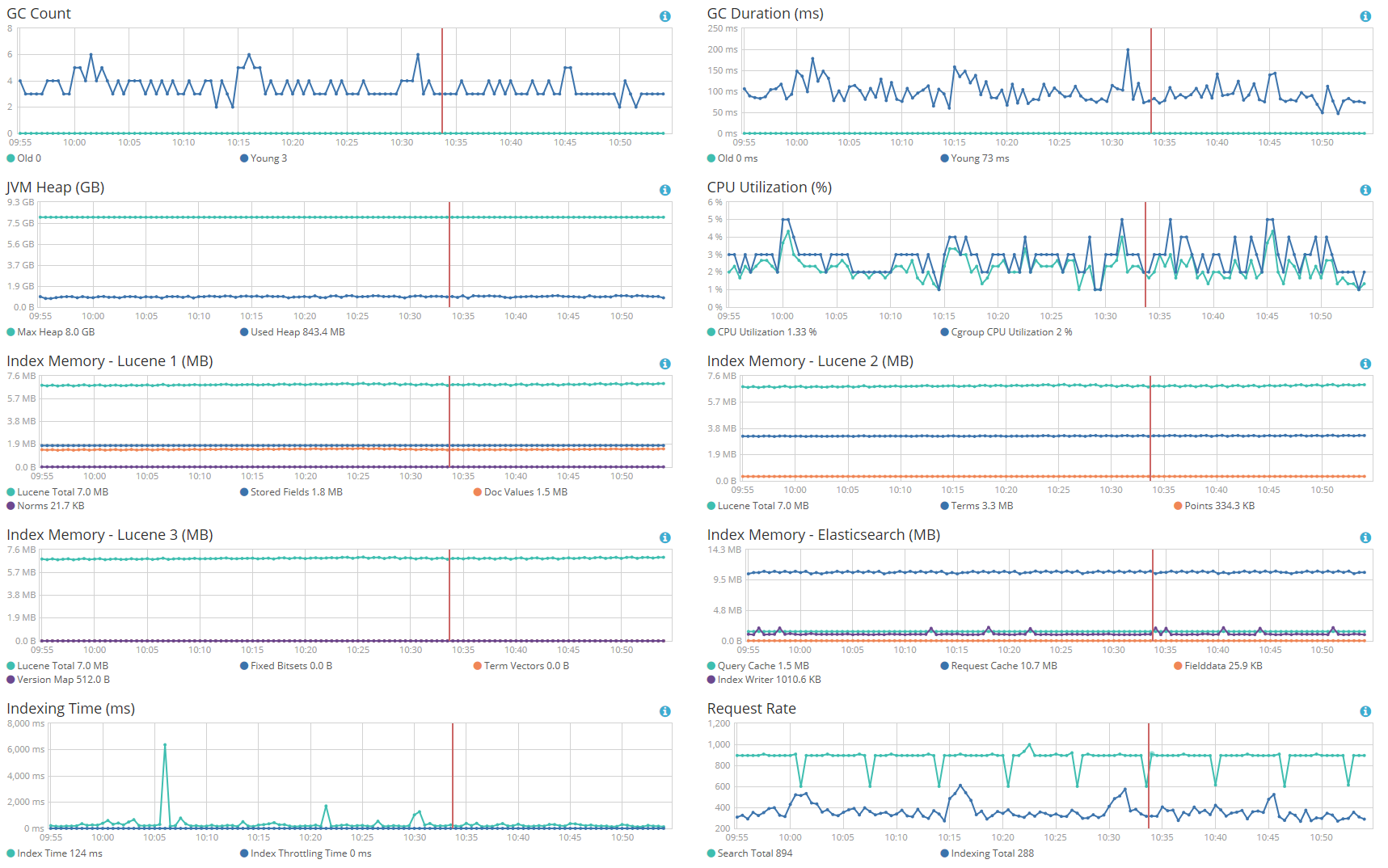The height and width of the screenshot is (868, 1388).
Task: Show info for Index Memory Lucene 2
Action: pos(1365,364)
